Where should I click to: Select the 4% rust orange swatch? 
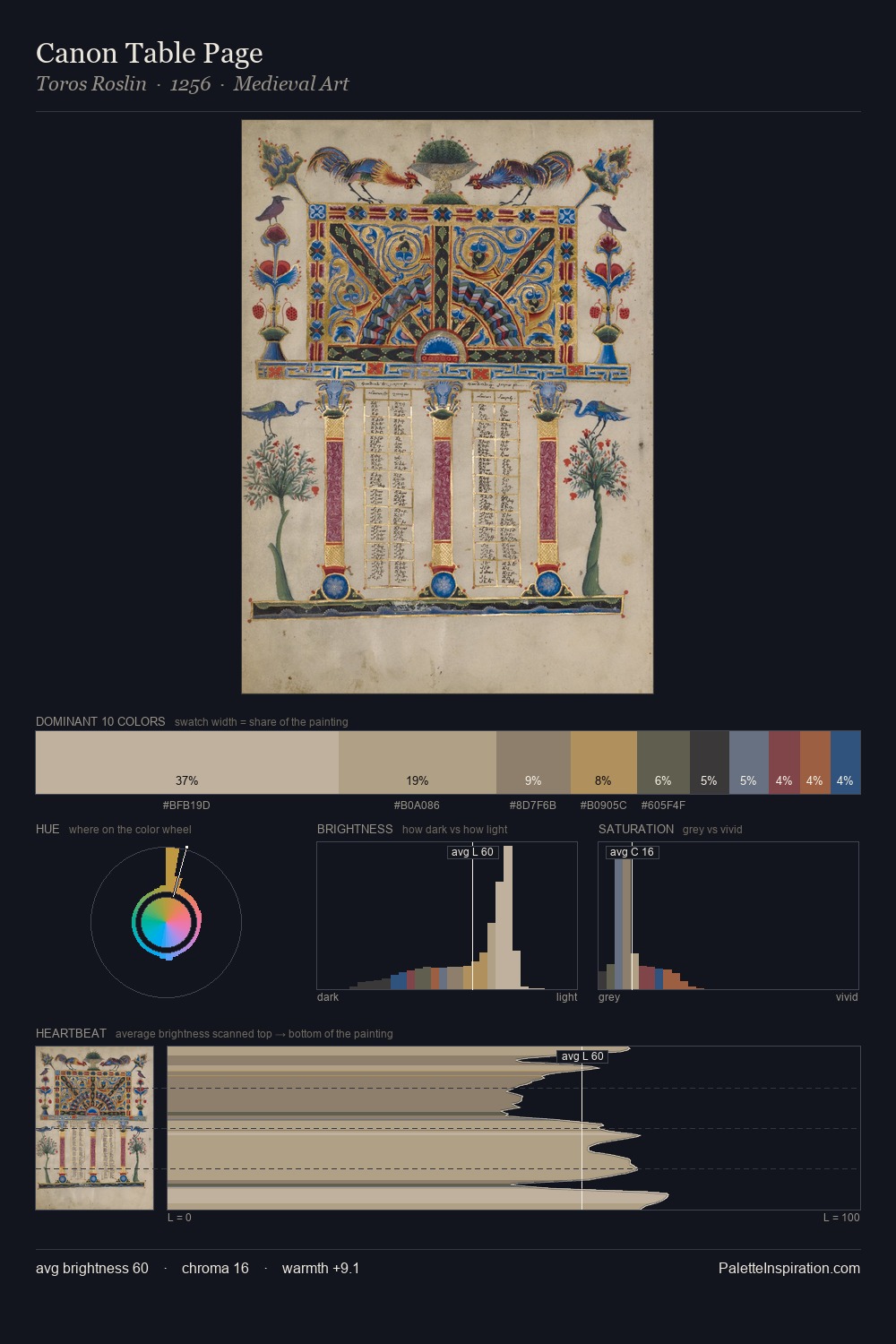[x=815, y=762]
